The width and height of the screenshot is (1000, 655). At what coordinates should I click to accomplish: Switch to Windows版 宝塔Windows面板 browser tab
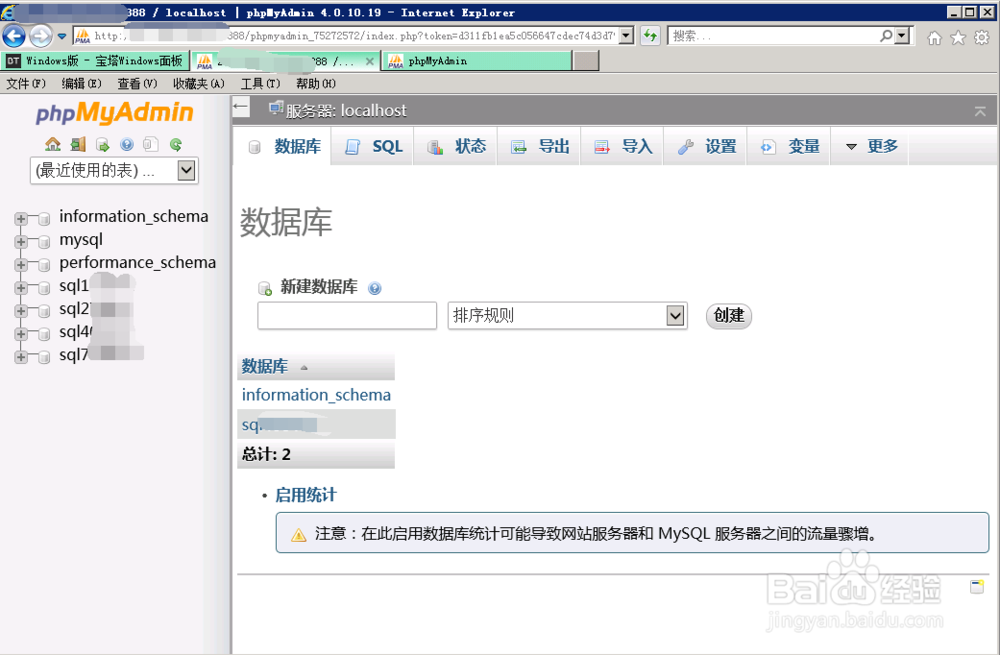click(96, 61)
